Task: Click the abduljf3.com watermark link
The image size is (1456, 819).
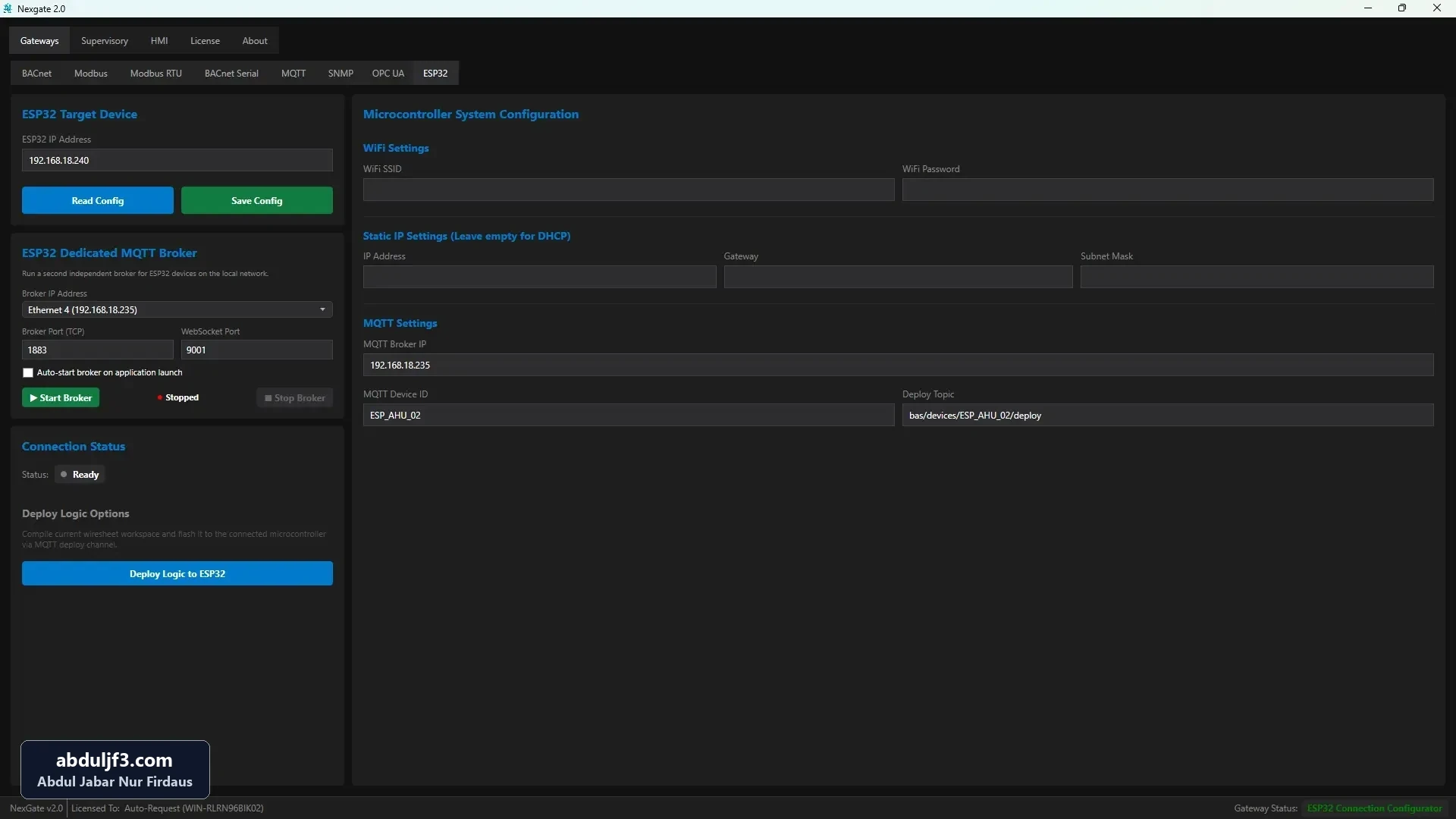Action: (x=115, y=761)
